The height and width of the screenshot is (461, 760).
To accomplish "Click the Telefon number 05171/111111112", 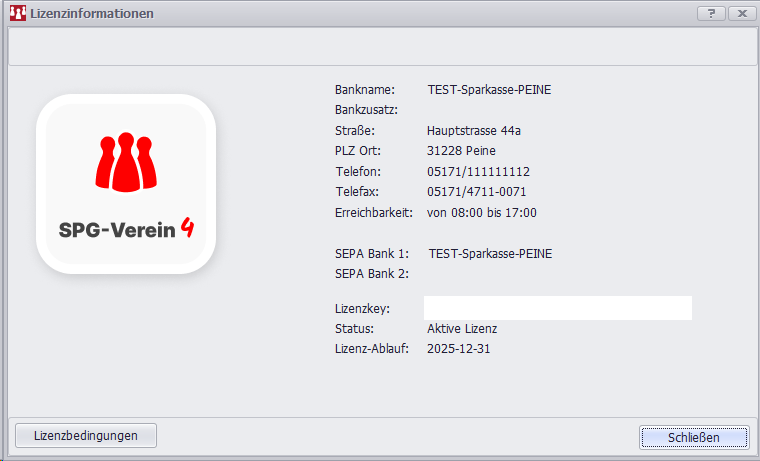I will [478, 172].
